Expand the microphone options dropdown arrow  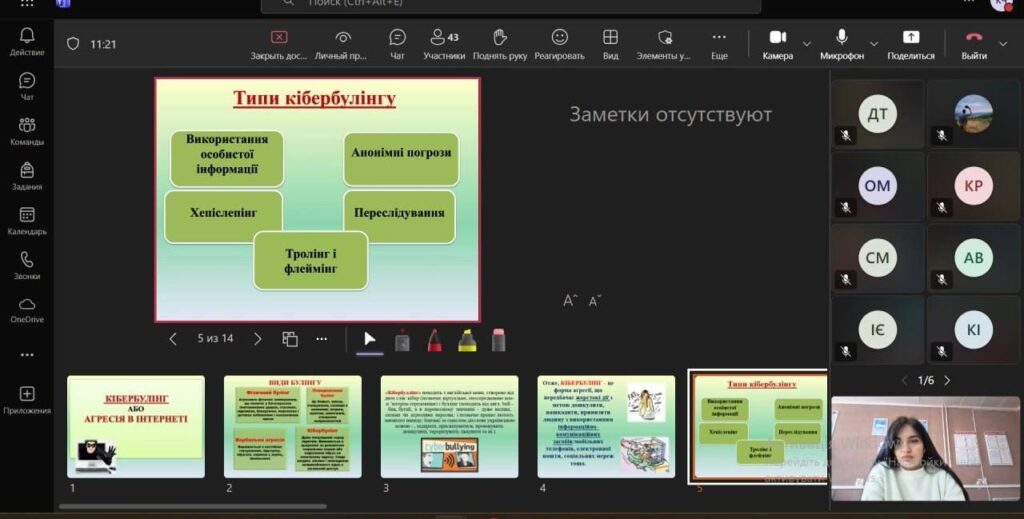click(874, 44)
